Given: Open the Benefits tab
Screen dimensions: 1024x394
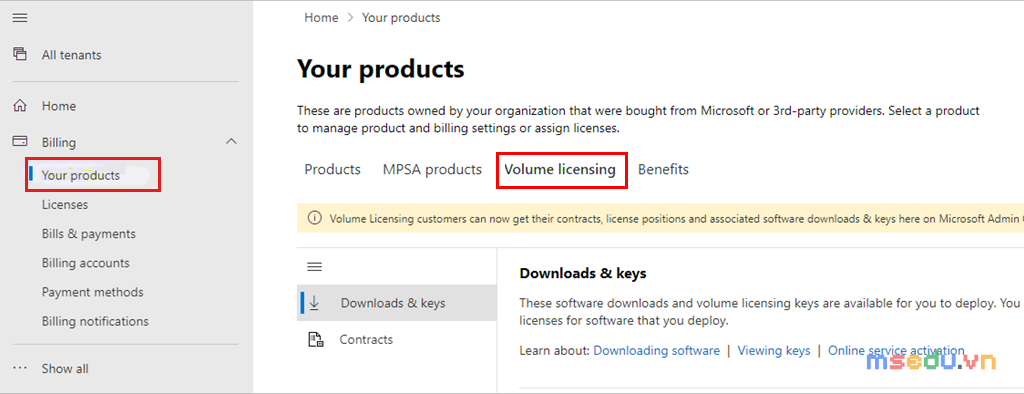Looking at the screenshot, I should 664,169.
